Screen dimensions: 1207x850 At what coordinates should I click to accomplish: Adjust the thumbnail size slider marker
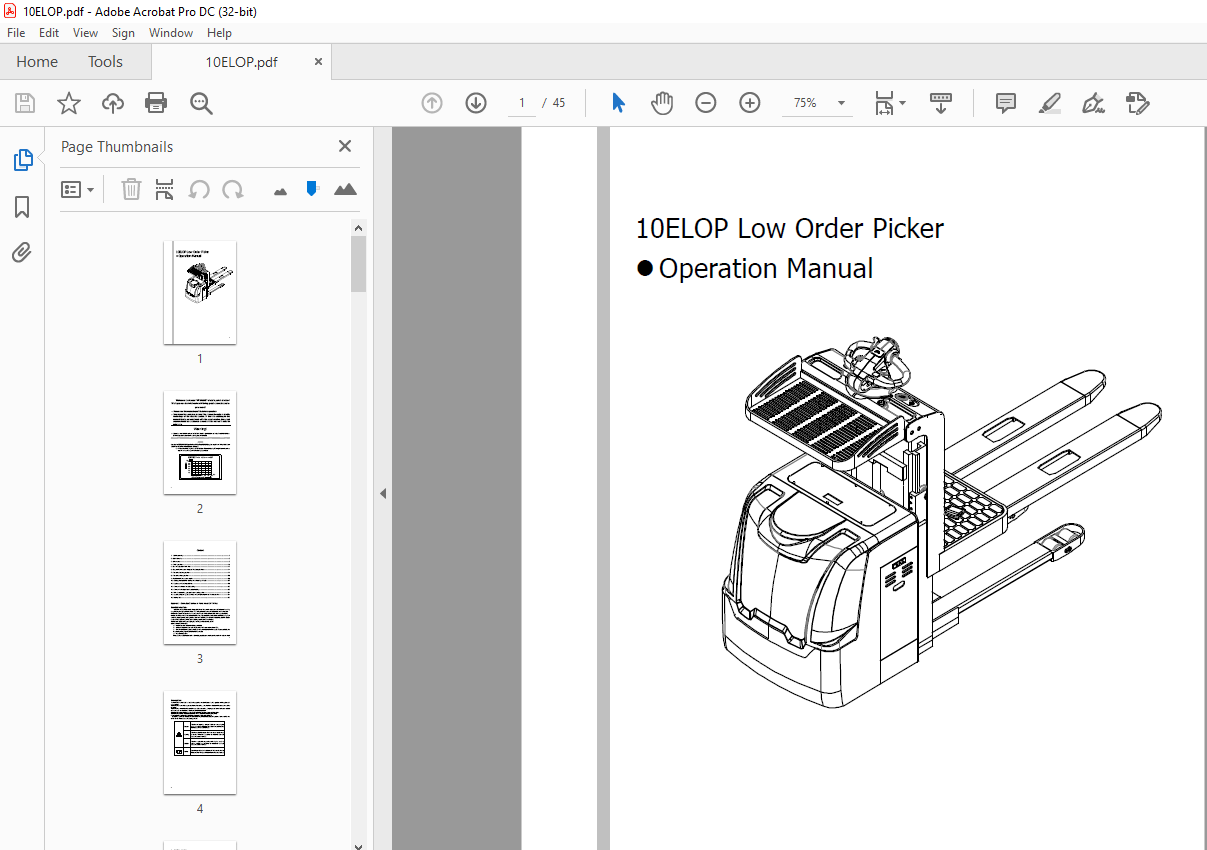pos(312,188)
